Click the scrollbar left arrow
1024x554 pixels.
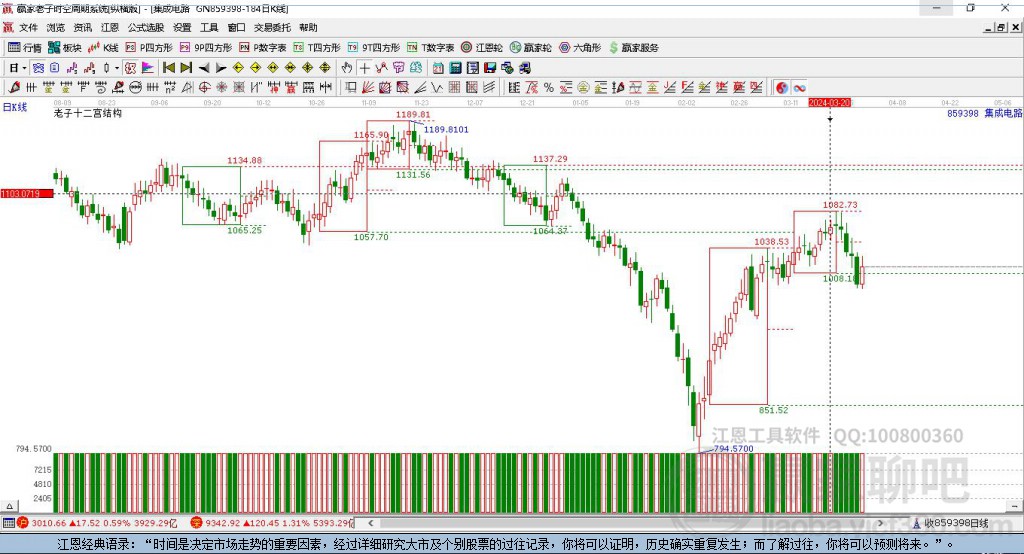(371, 523)
